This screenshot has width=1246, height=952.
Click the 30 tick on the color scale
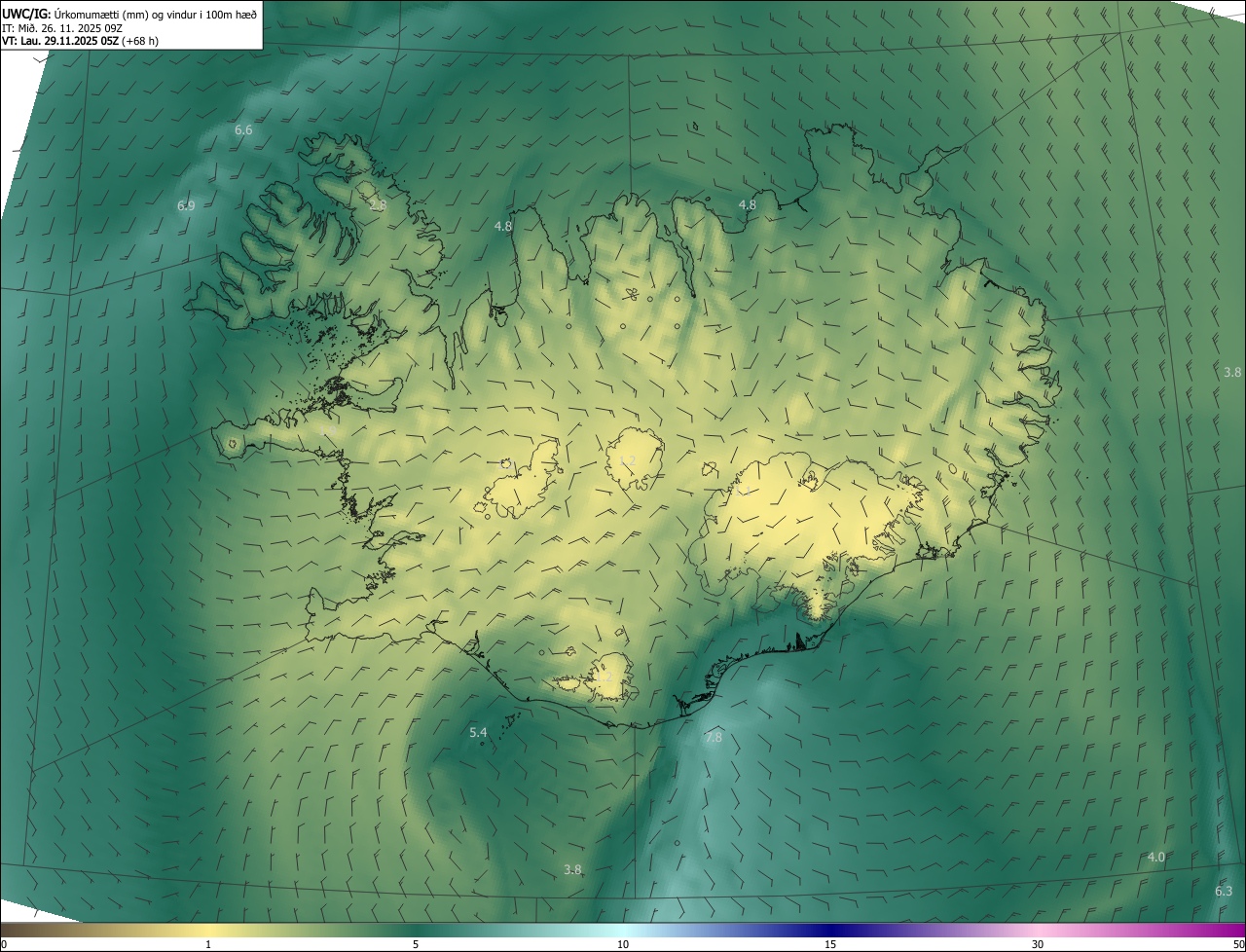click(1038, 944)
